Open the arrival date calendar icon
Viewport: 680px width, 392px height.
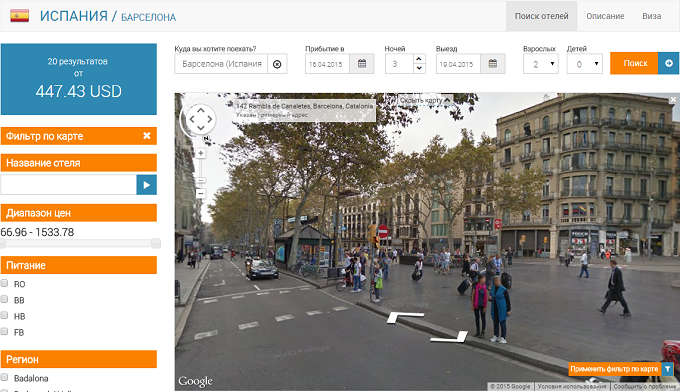coord(362,64)
